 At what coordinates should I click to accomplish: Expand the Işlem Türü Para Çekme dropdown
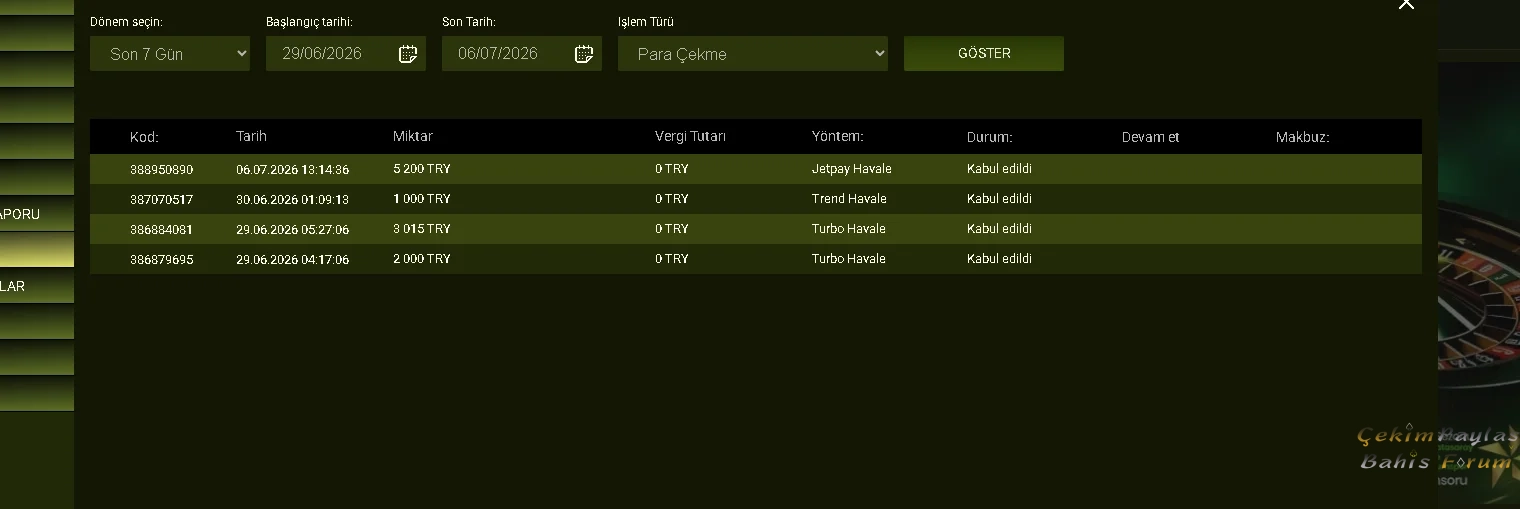coord(753,54)
